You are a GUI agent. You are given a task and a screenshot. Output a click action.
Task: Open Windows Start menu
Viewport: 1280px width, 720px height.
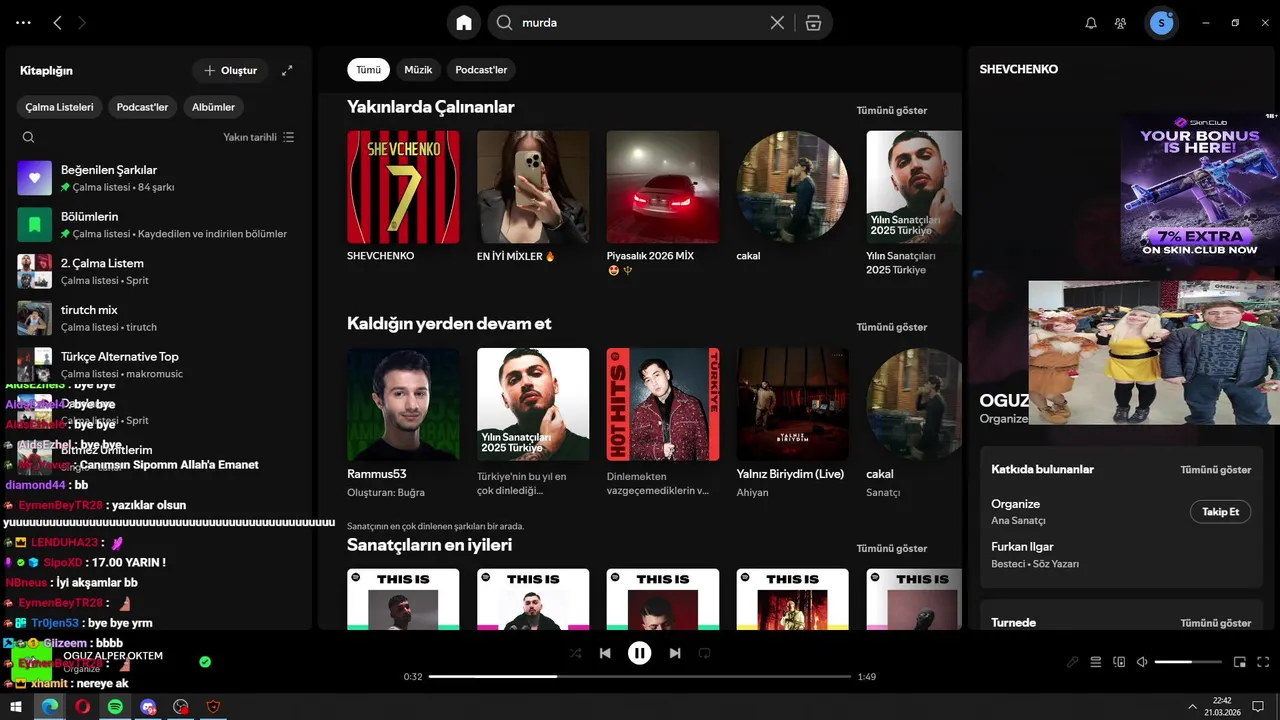coord(16,706)
